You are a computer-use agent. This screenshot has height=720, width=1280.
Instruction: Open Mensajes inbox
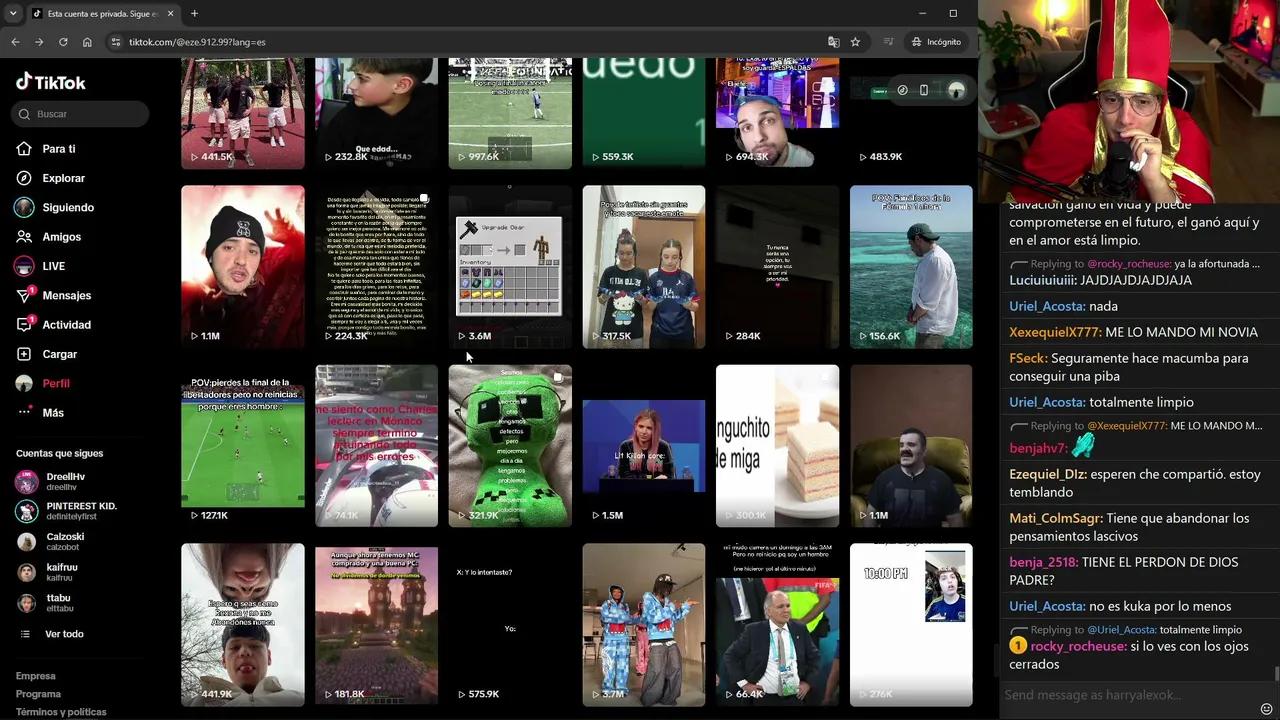pyautogui.click(x=66, y=295)
